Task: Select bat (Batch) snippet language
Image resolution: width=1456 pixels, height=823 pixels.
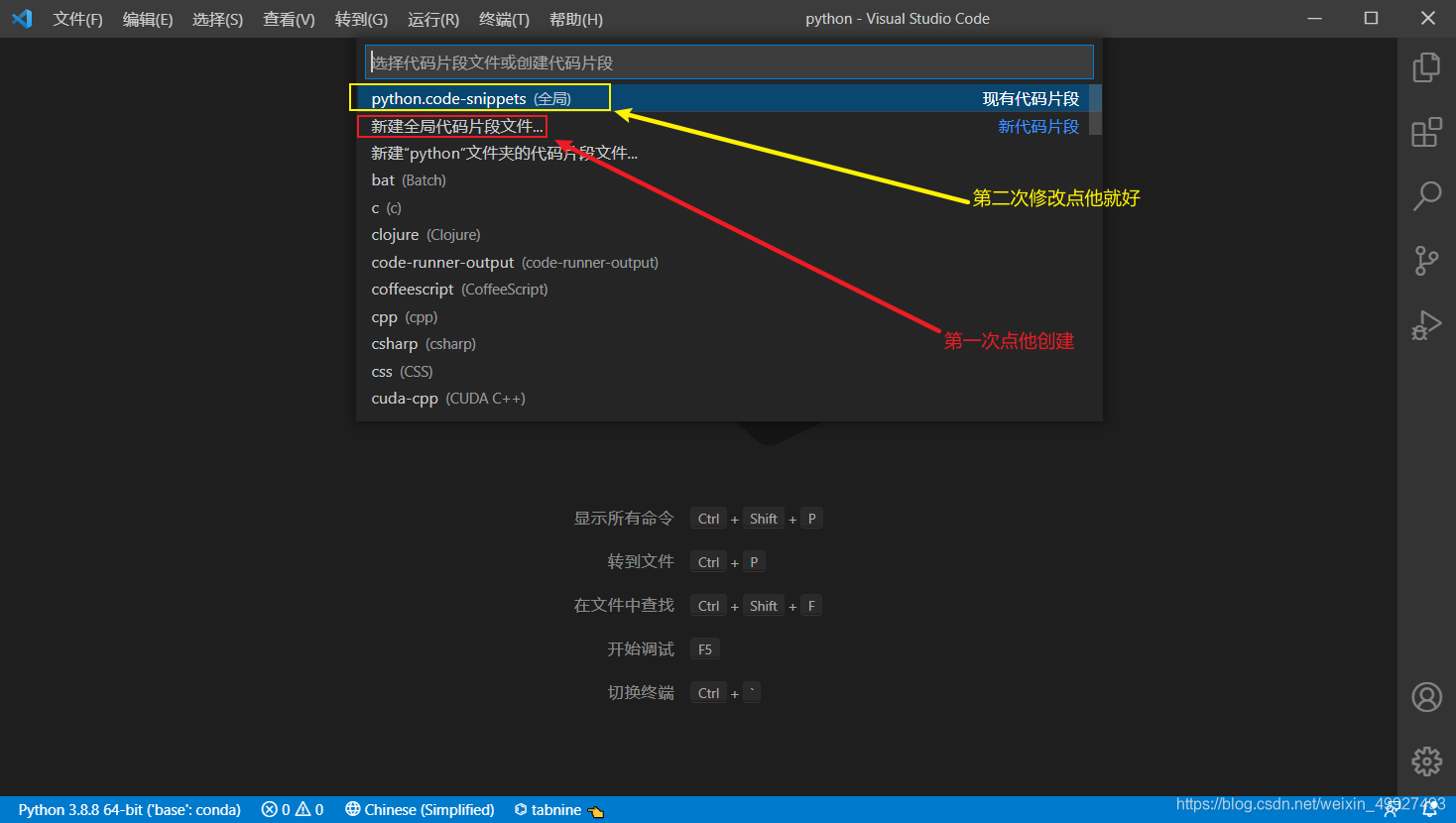Action: (723, 180)
